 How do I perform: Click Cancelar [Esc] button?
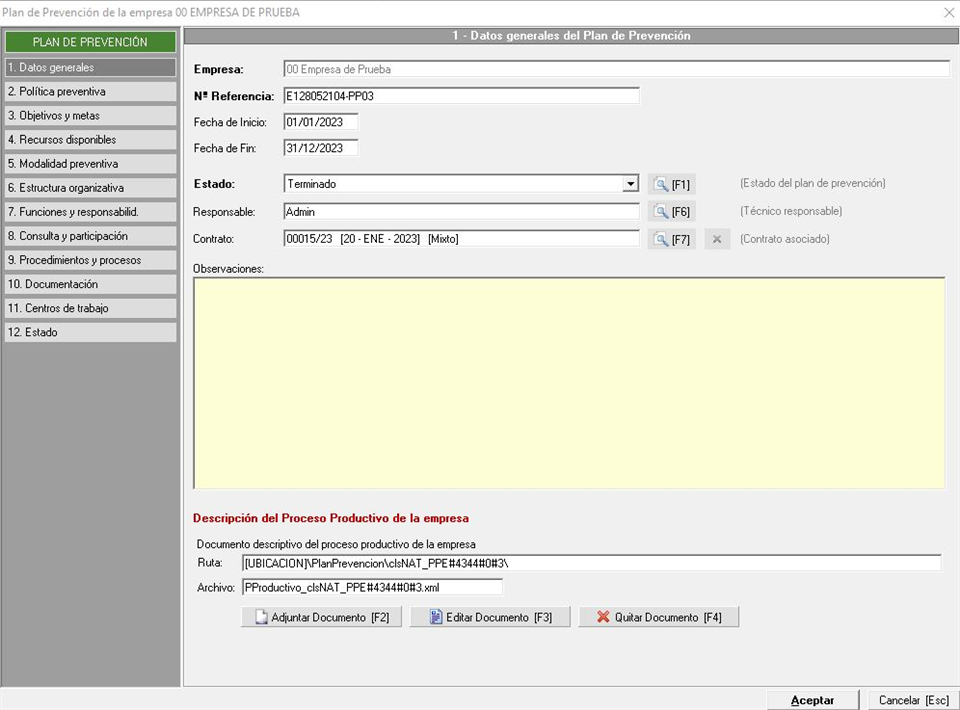click(x=913, y=700)
